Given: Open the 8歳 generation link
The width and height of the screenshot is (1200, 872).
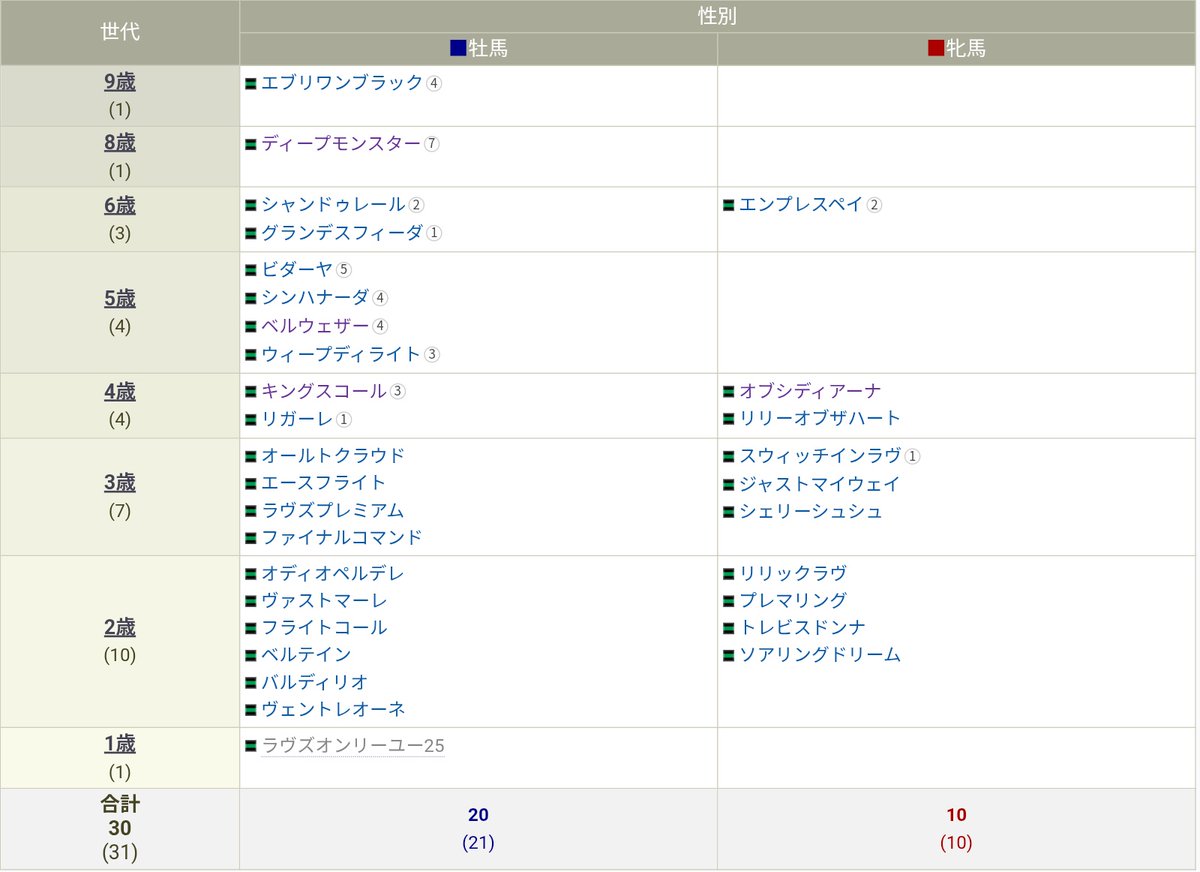Looking at the screenshot, I should click(120, 143).
